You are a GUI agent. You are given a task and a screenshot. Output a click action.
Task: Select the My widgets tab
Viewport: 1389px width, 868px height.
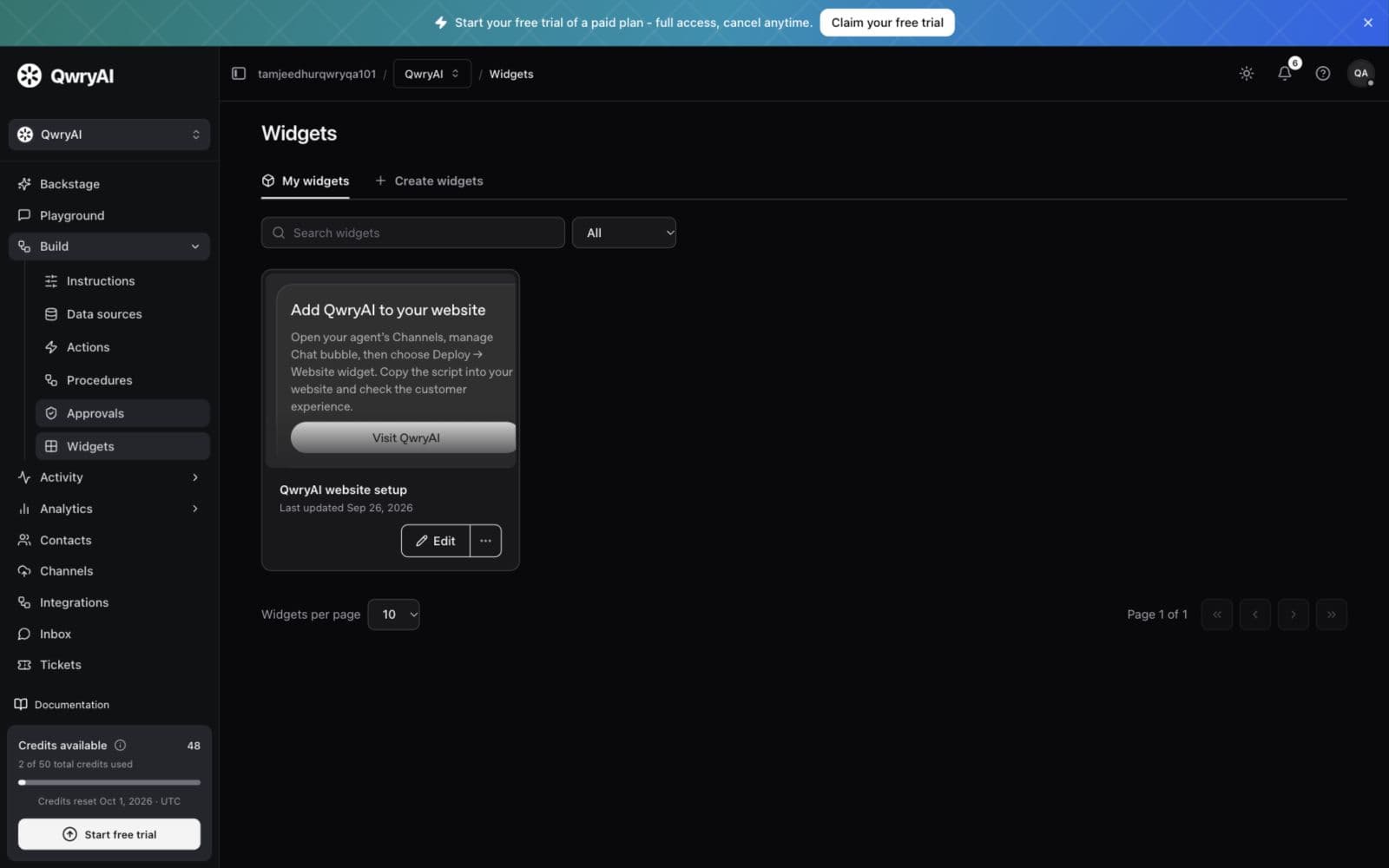coord(306,181)
